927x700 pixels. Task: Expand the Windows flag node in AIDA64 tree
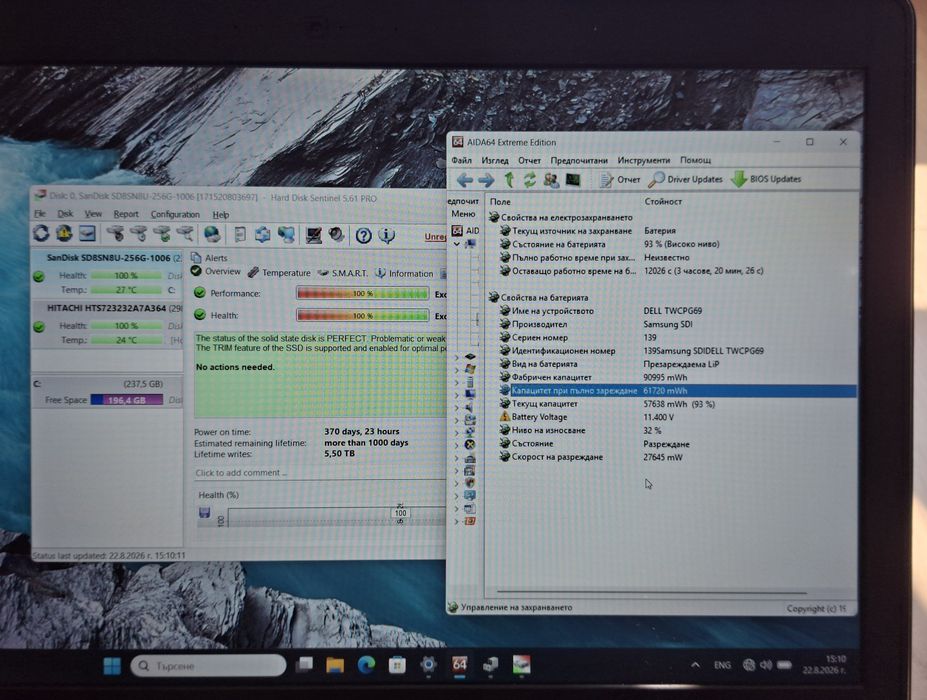[x=456, y=370]
